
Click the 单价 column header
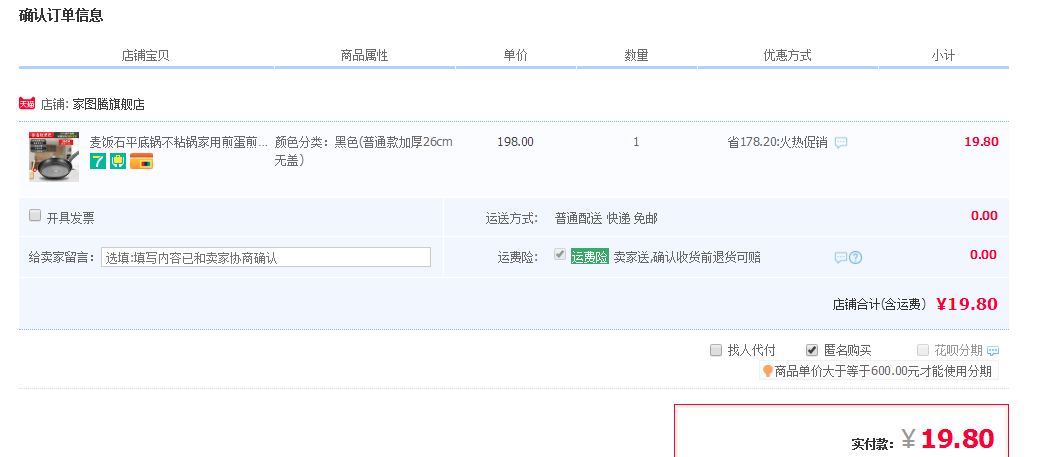pos(516,56)
